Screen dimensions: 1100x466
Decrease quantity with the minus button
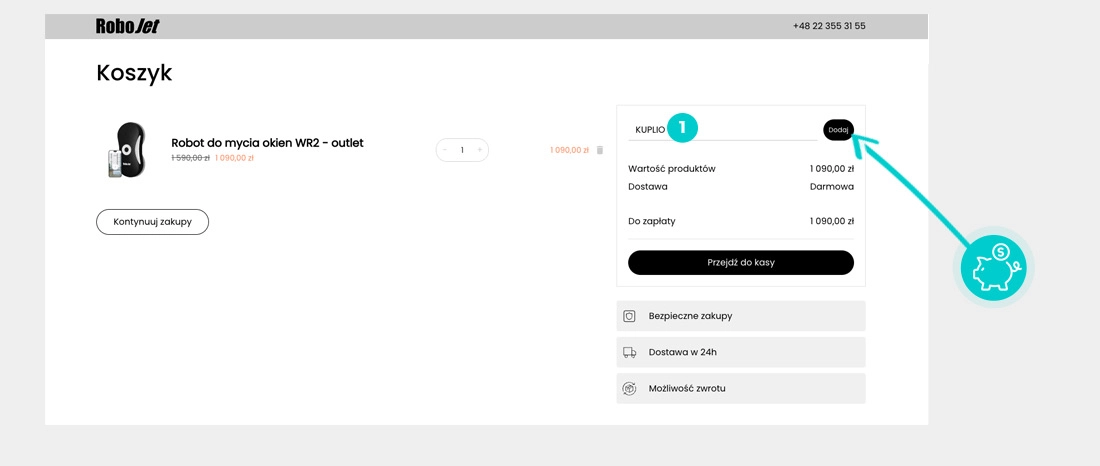[445, 150]
